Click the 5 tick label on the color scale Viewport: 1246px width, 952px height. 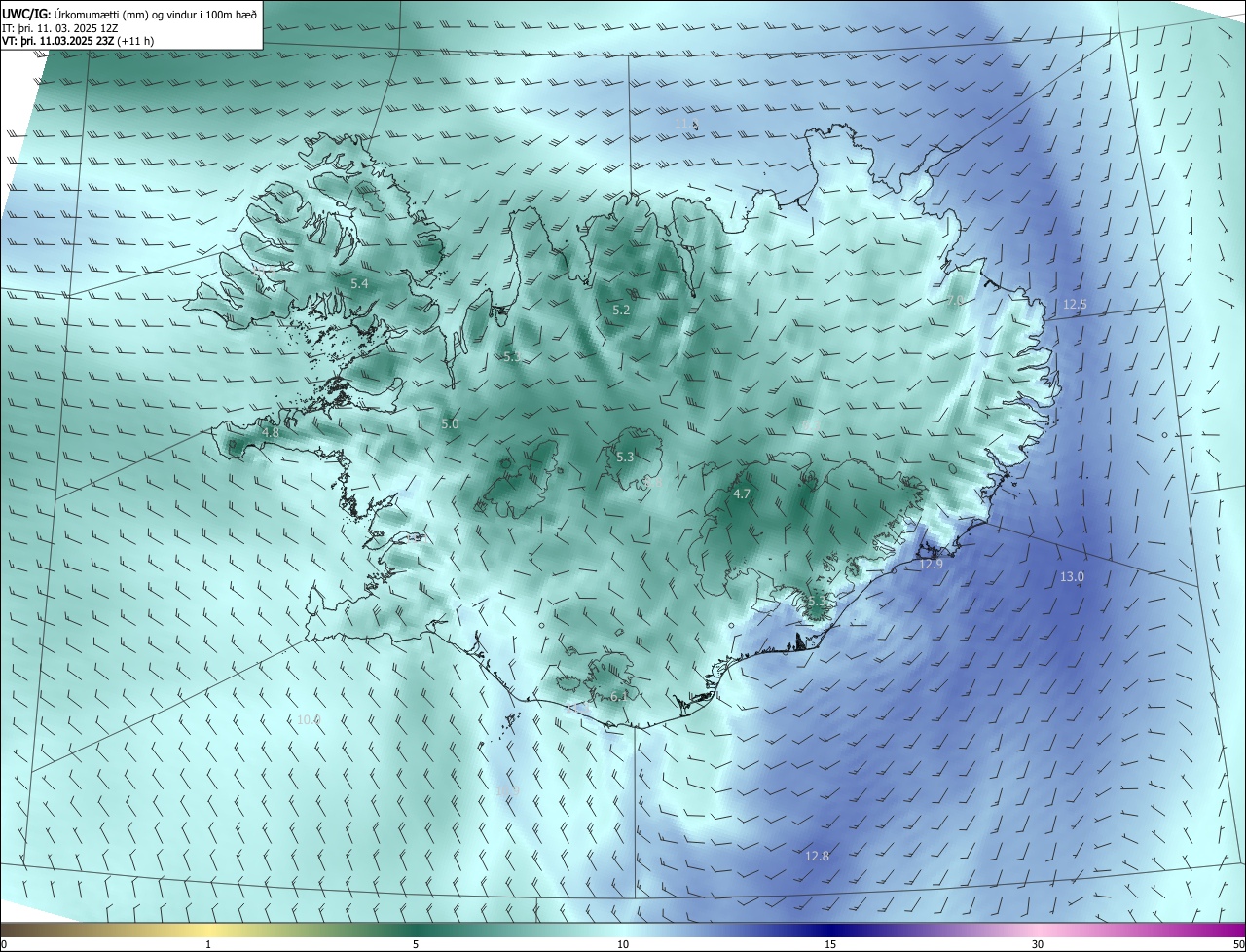pyautogui.click(x=416, y=944)
